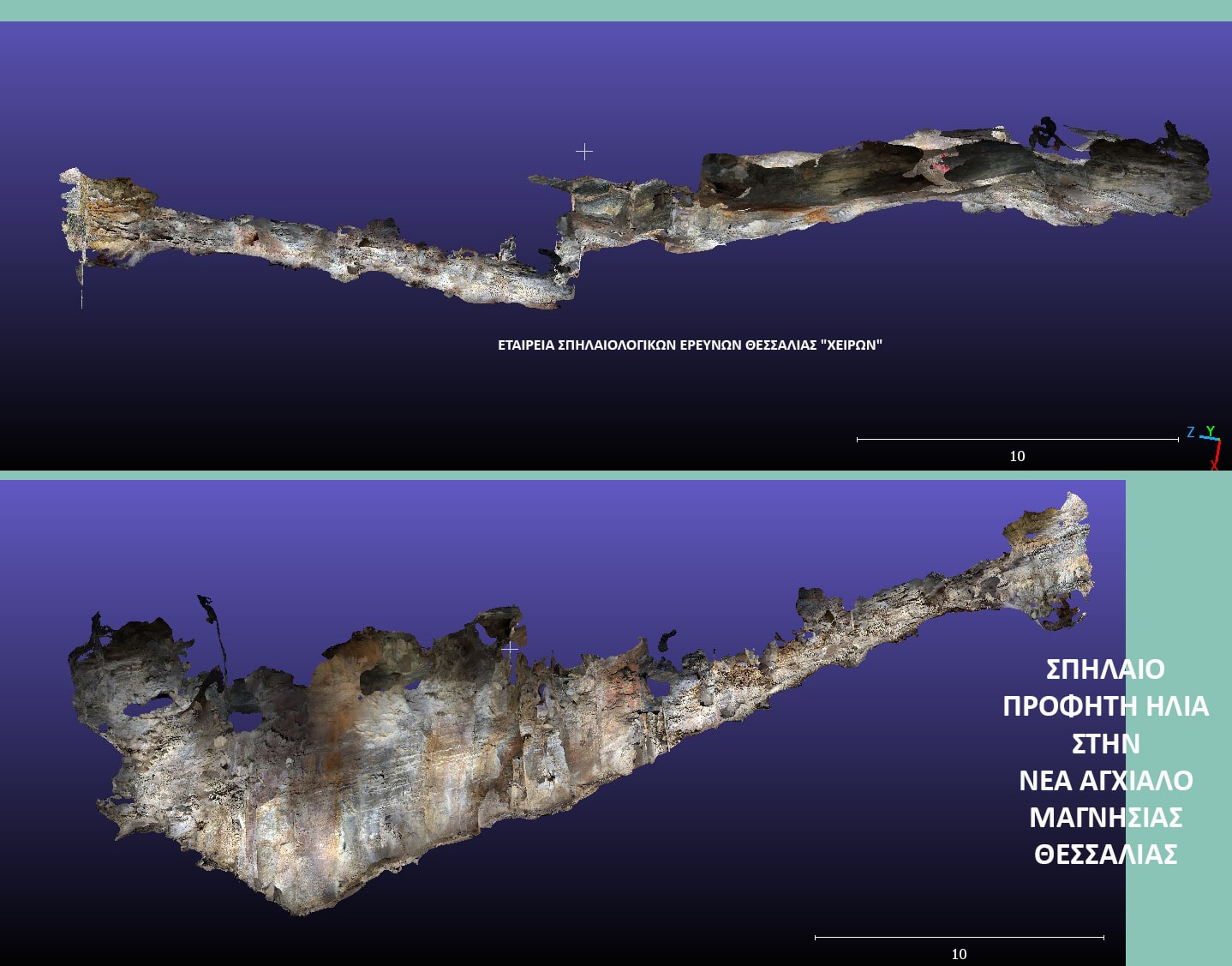Click the title word 'ΜΑΓΝΗΣΙΑΣ'
The height and width of the screenshot is (966, 1232).
[1105, 818]
